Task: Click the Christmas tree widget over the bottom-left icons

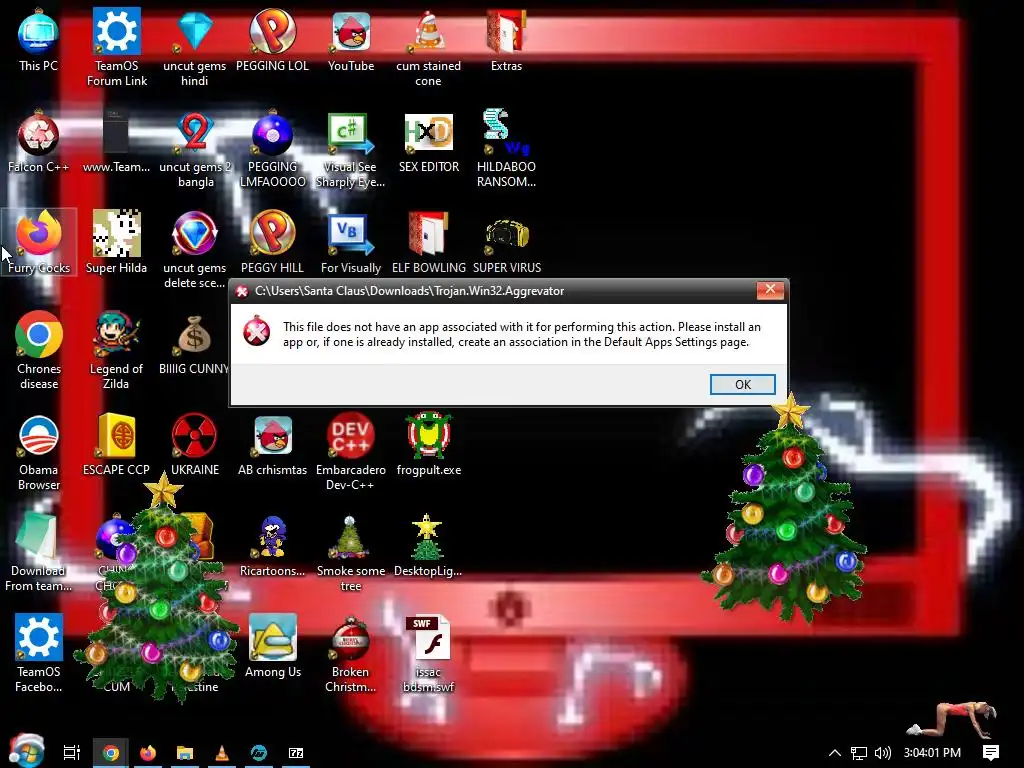Action: coord(157,588)
